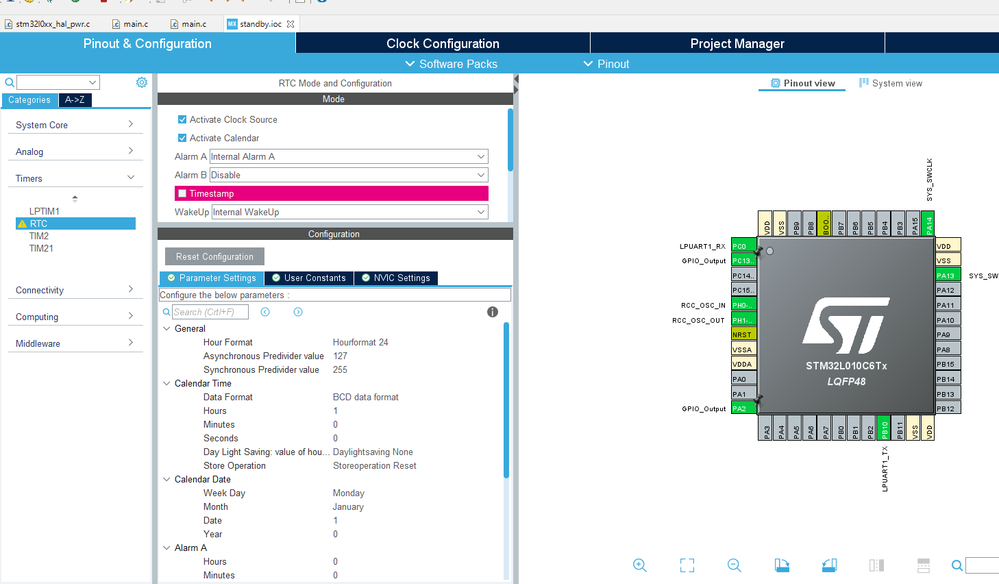Screen dimensions: 999x584
Task: Uncheck Activate Clock Source
Action: 182,119
